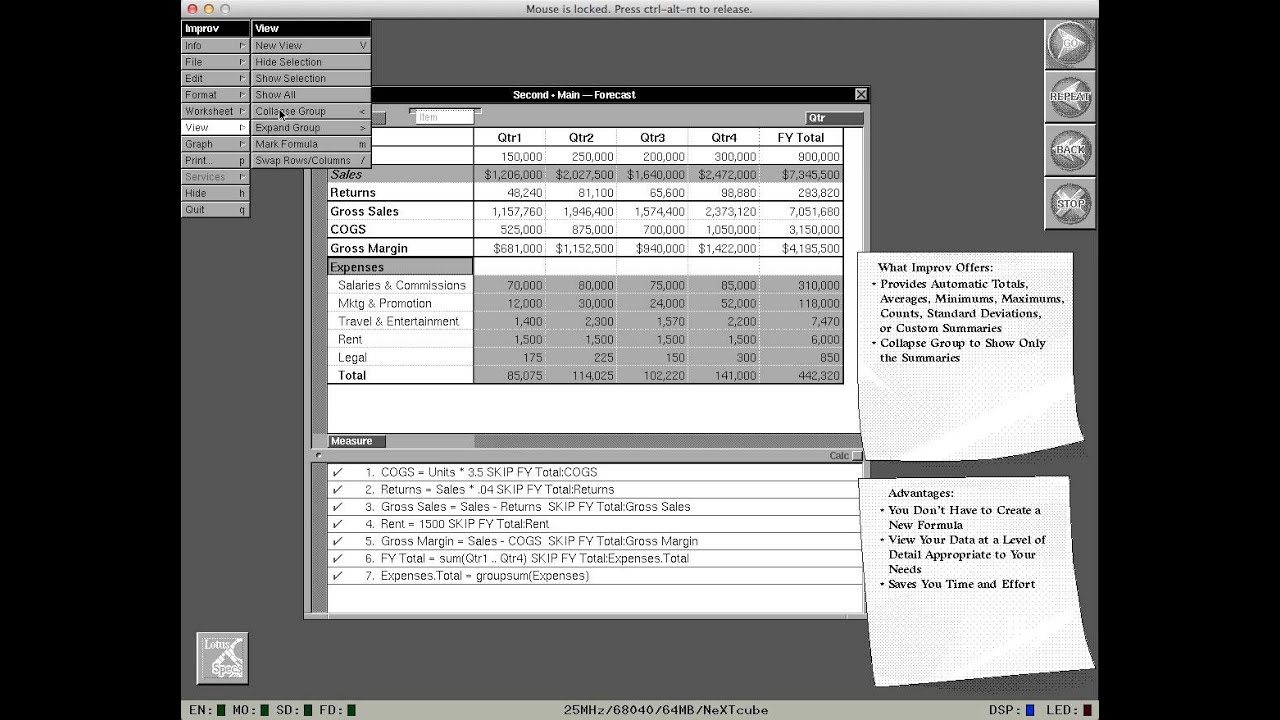Open the File submenu
The height and width of the screenshot is (720, 1280).
click(x=215, y=62)
